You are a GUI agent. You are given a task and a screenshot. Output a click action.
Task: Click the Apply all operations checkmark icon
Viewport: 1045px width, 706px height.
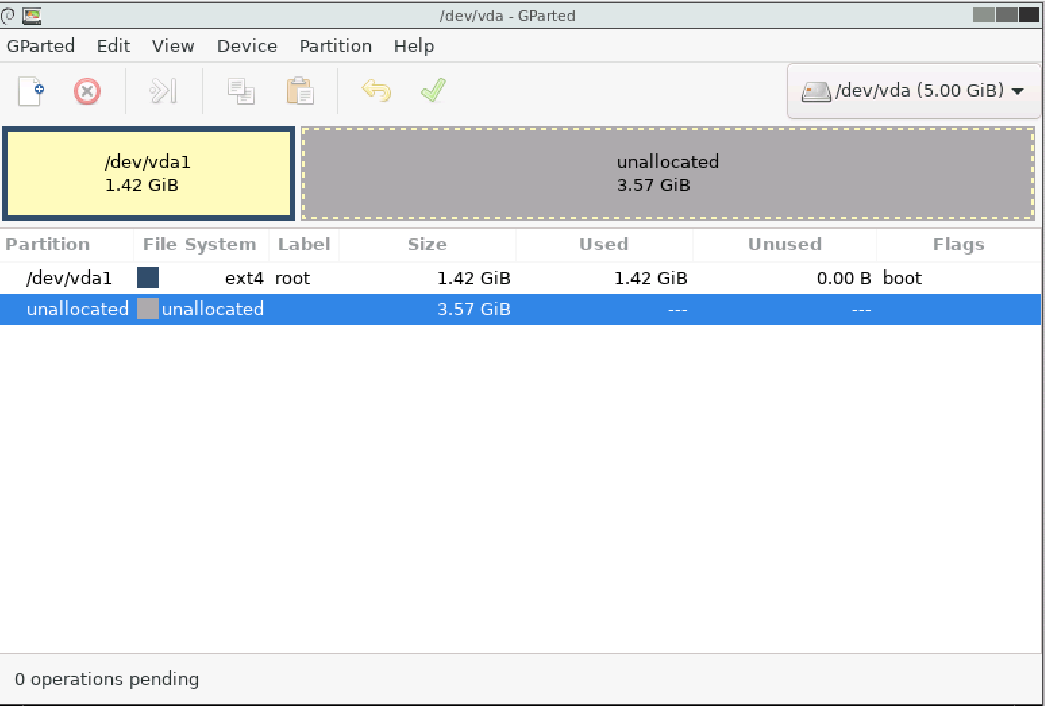[433, 90]
